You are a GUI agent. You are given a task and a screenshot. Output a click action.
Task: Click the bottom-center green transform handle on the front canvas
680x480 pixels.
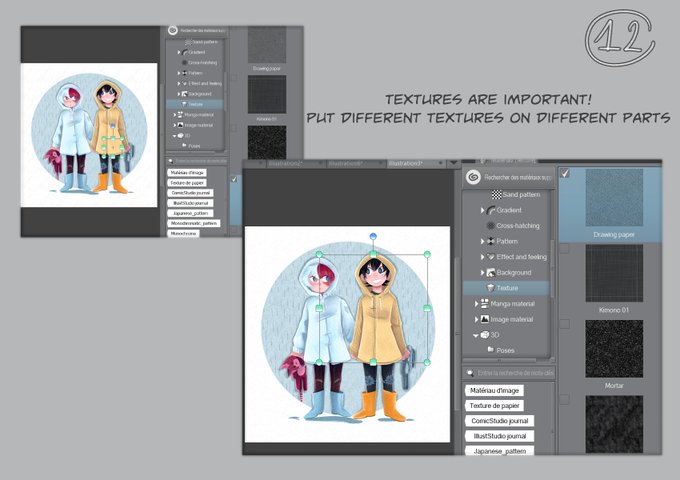[373, 362]
